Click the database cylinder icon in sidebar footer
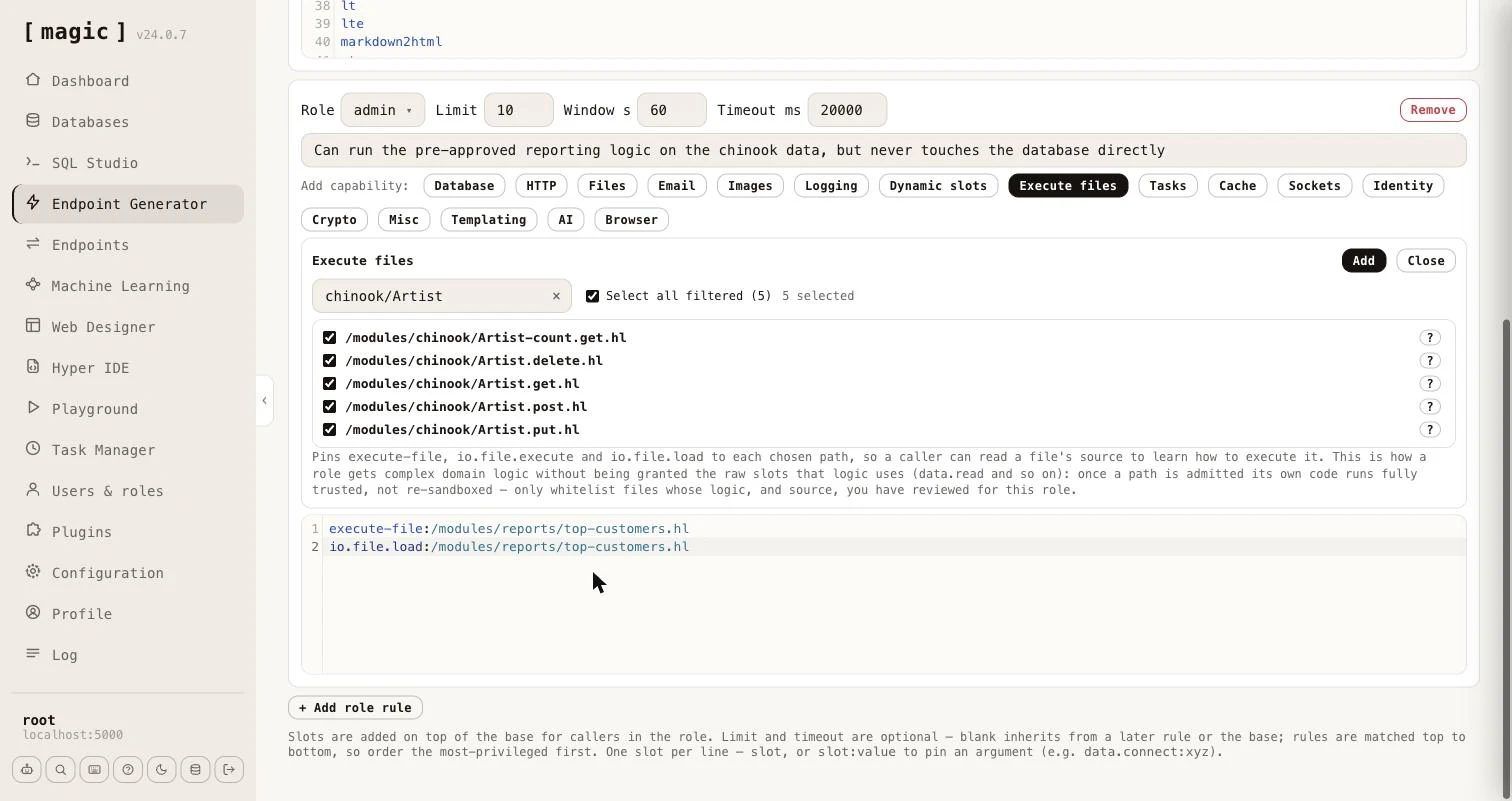This screenshot has width=1512, height=801. (x=195, y=769)
